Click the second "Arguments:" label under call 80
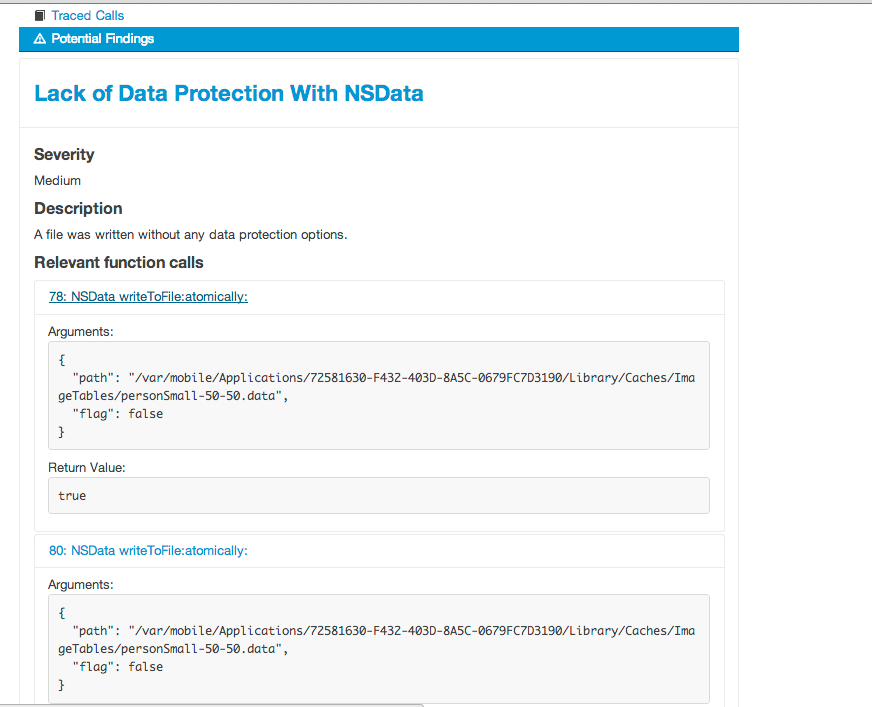This screenshot has width=872, height=707. [x=81, y=584]
